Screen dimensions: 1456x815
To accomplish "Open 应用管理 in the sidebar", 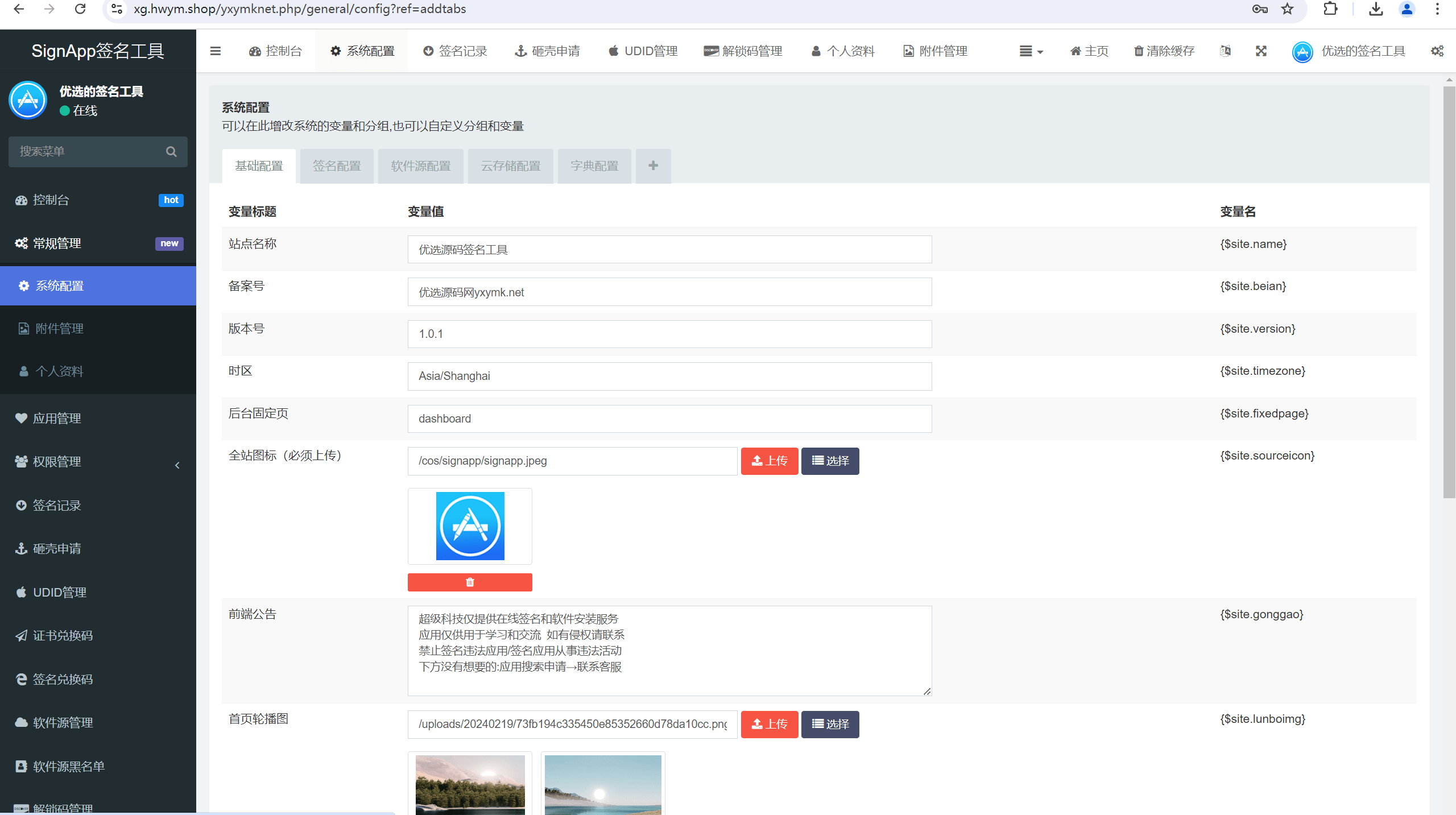I will [98, 418].
